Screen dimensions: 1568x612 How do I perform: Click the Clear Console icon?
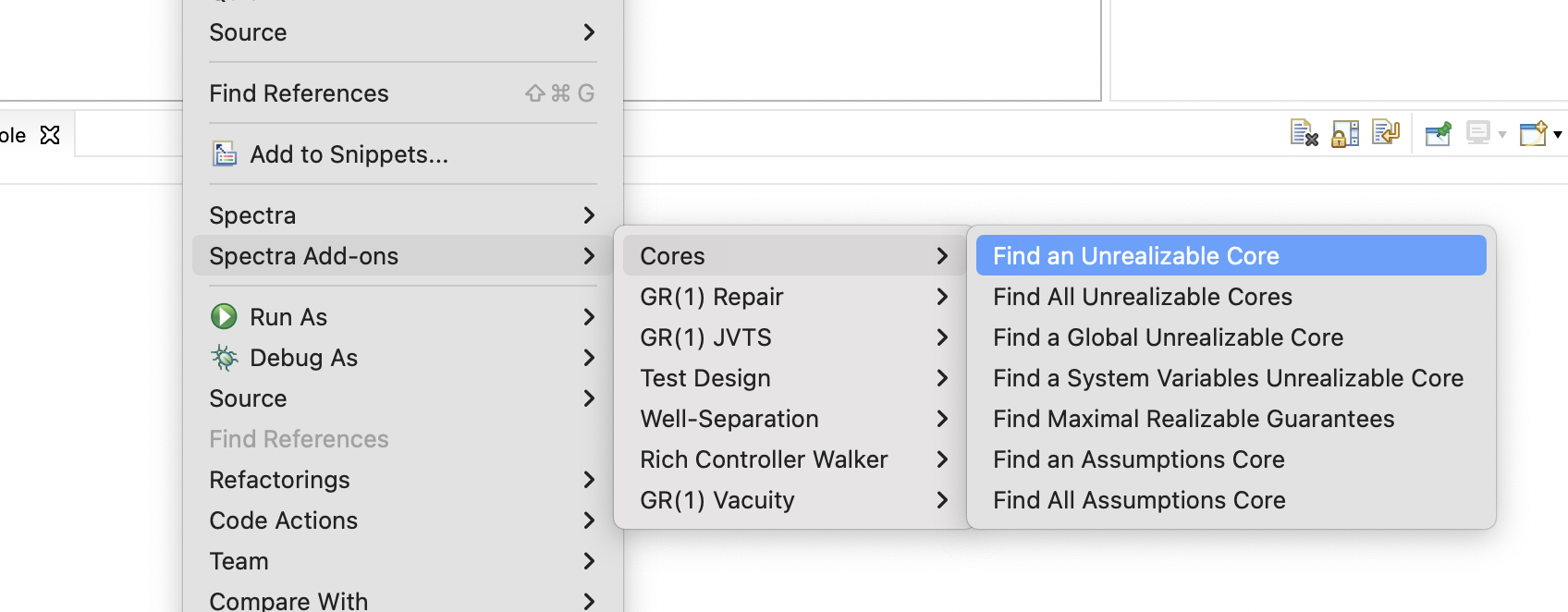(x=1304, y=134)
